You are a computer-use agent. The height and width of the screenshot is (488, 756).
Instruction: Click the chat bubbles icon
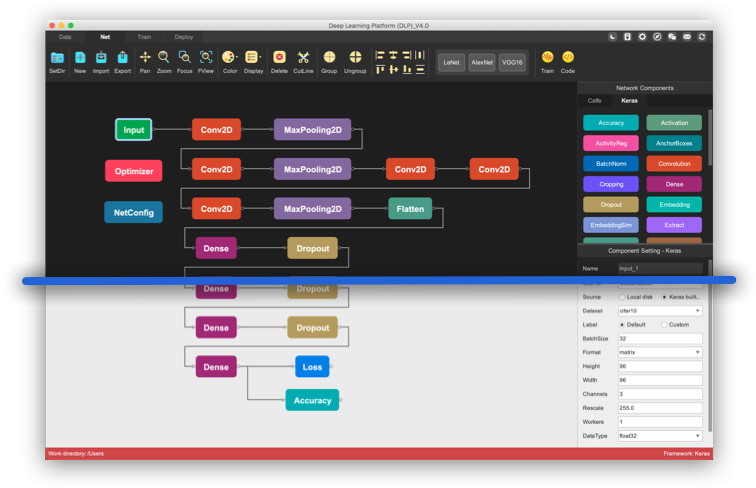click(672, 37)
